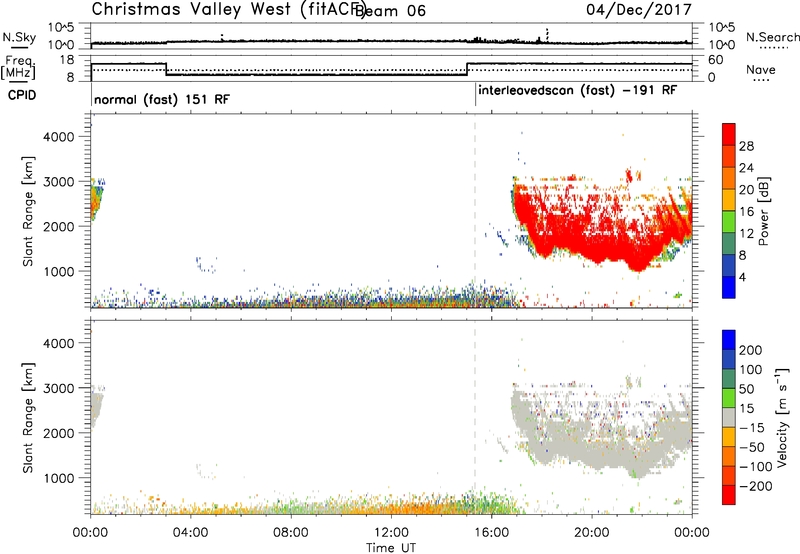Image resolution: width=800 pixels, height=554 pixels.
Task: Click the 'Velocity [m s-1]' colorbar label
Action: click(781, 417)
